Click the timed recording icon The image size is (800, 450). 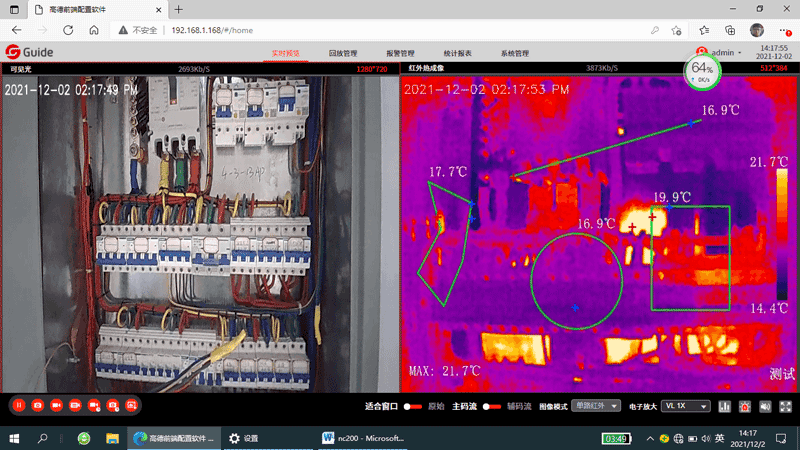point(93,406)
